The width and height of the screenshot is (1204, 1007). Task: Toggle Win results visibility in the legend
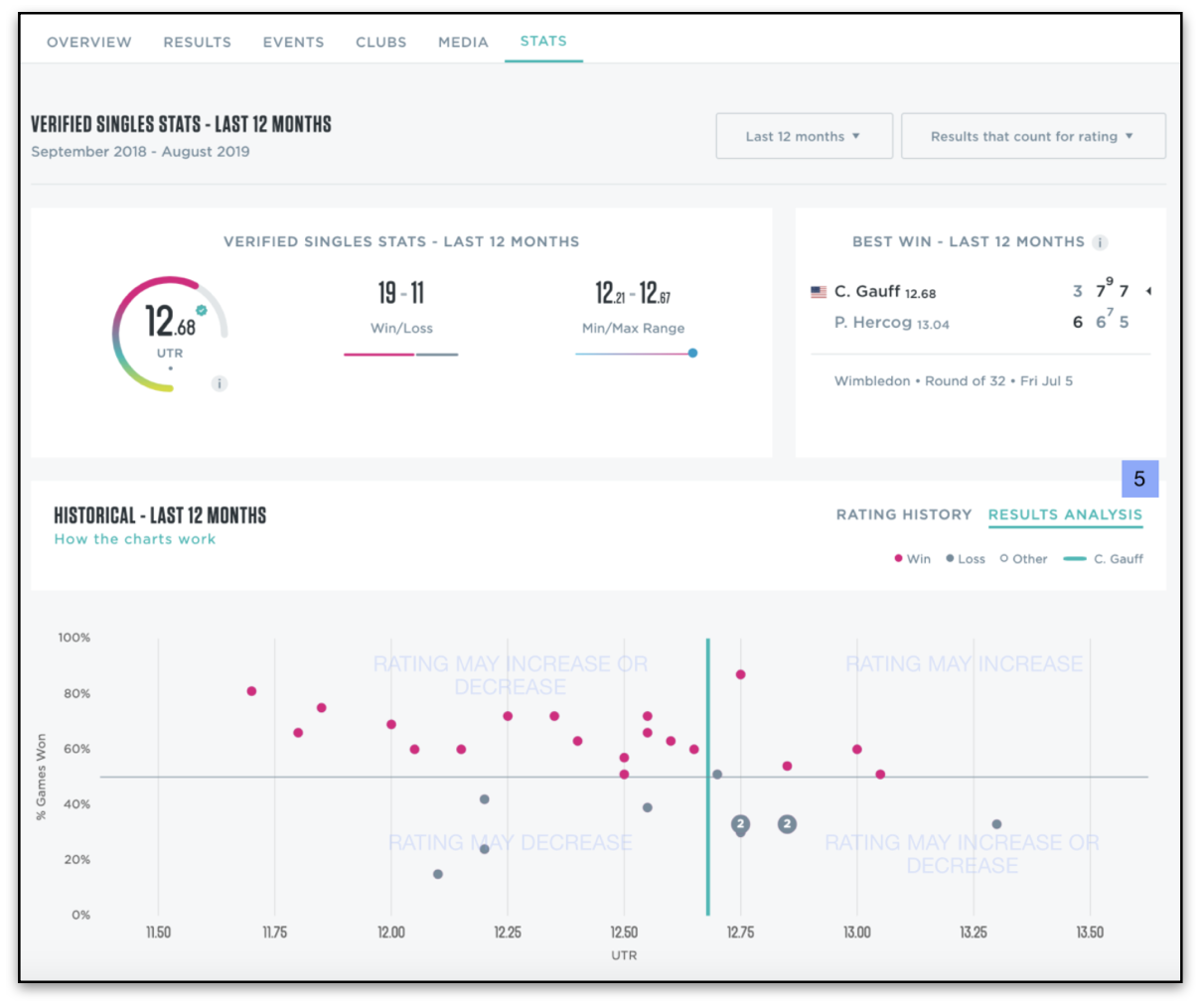[911, 558]
